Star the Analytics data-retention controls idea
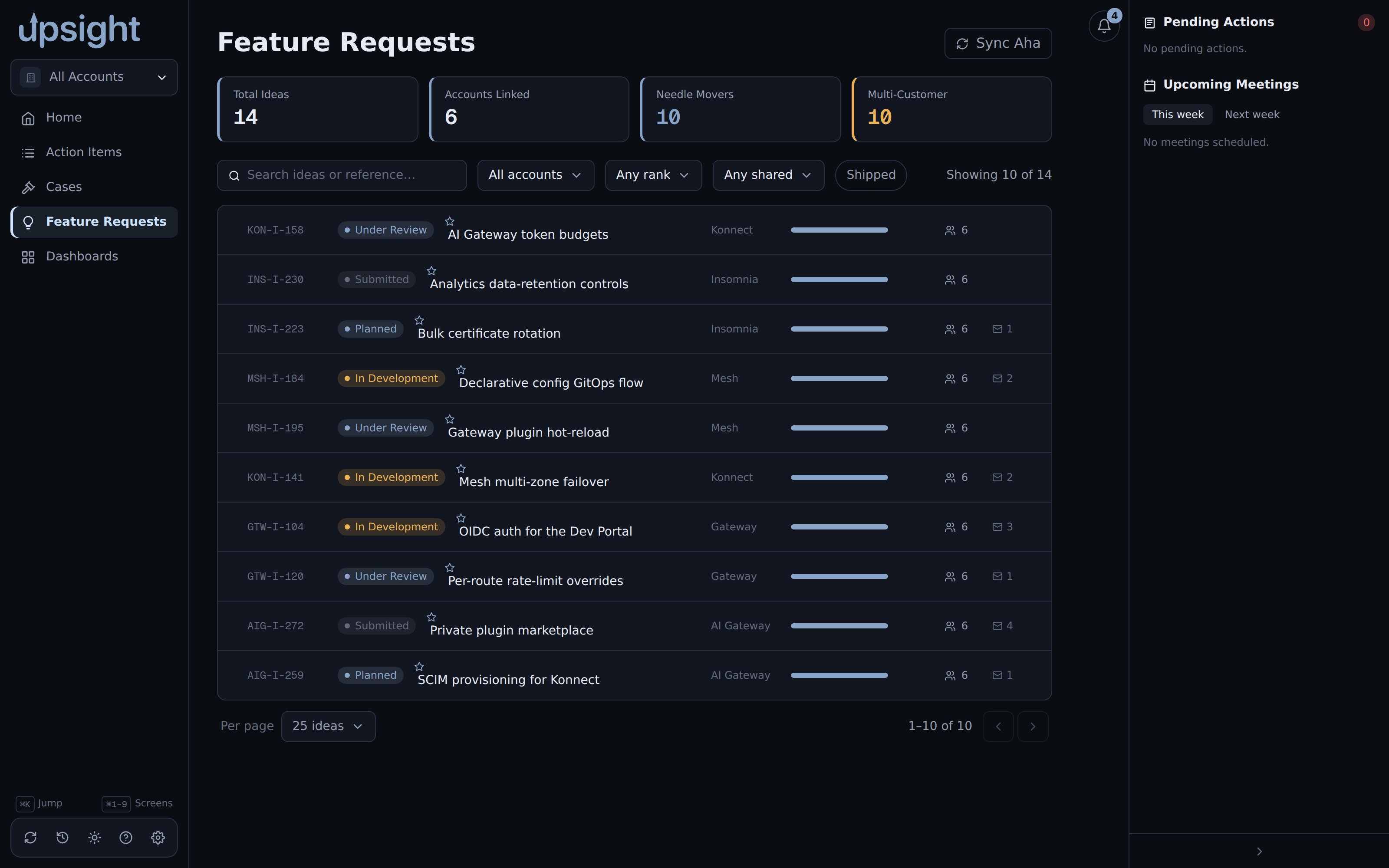1389x868 pixels. [431, 270]
